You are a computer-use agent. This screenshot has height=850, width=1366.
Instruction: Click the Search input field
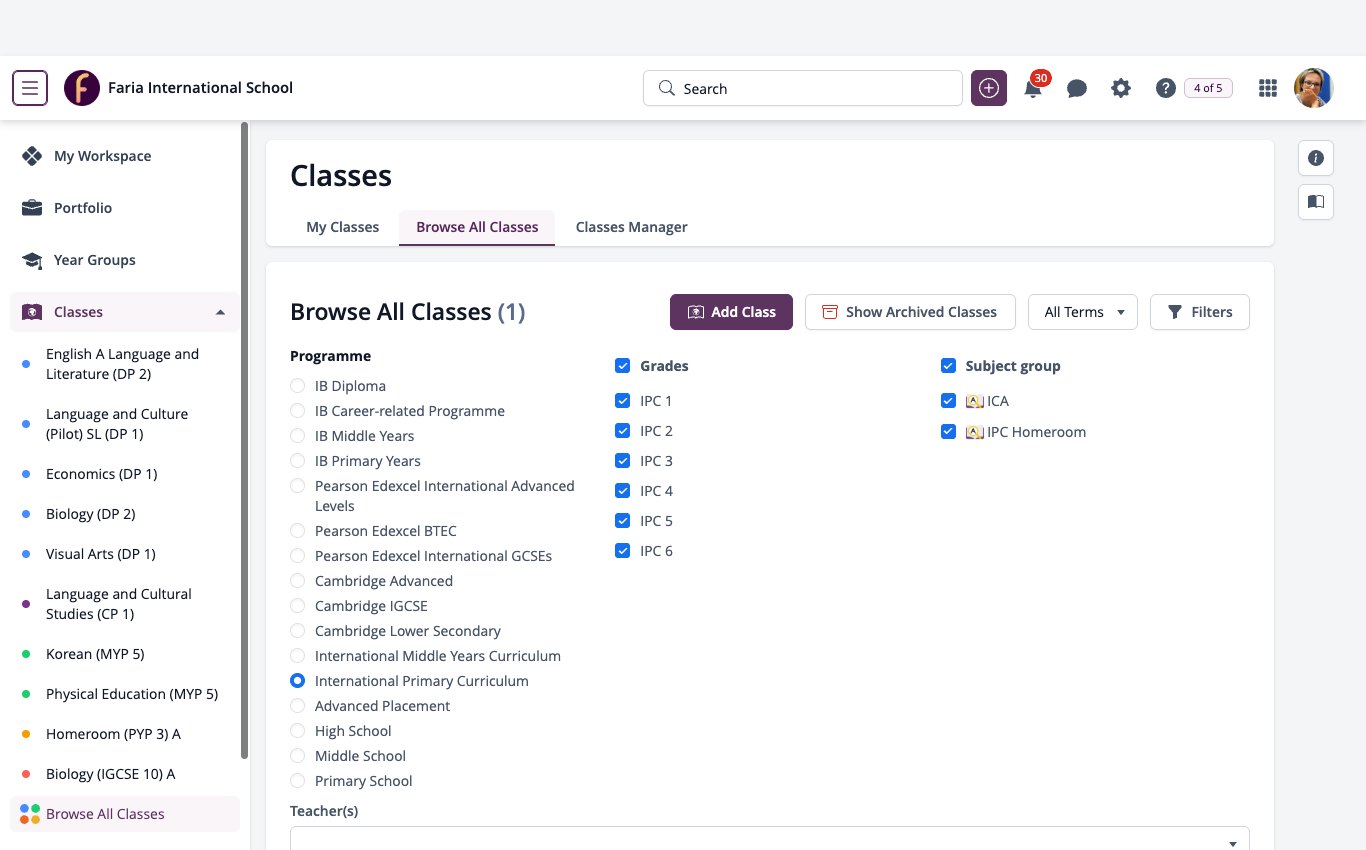coord(803,88)
